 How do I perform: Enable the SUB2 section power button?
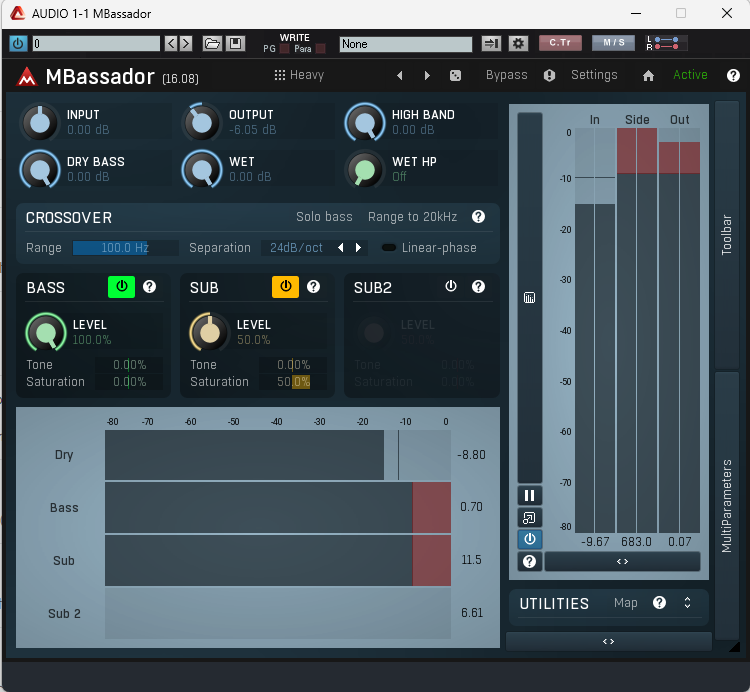coord(451,286)
